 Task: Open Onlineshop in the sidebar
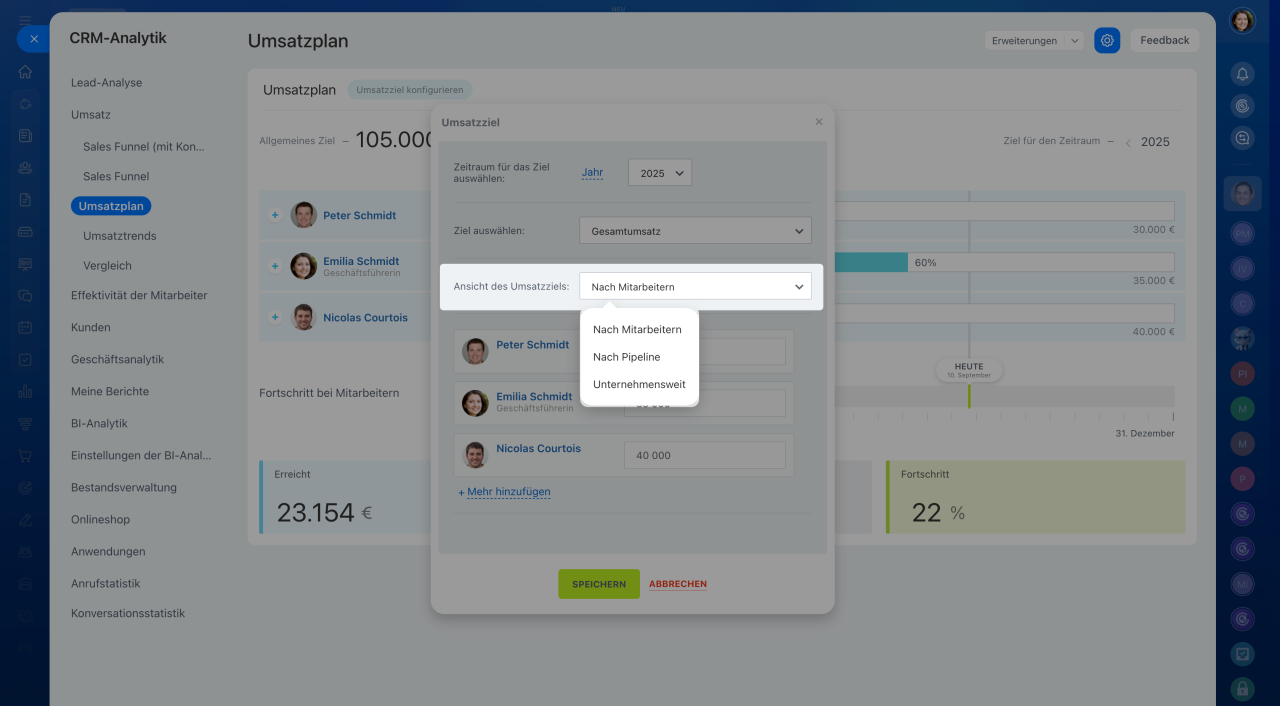[x=100, y=519]
